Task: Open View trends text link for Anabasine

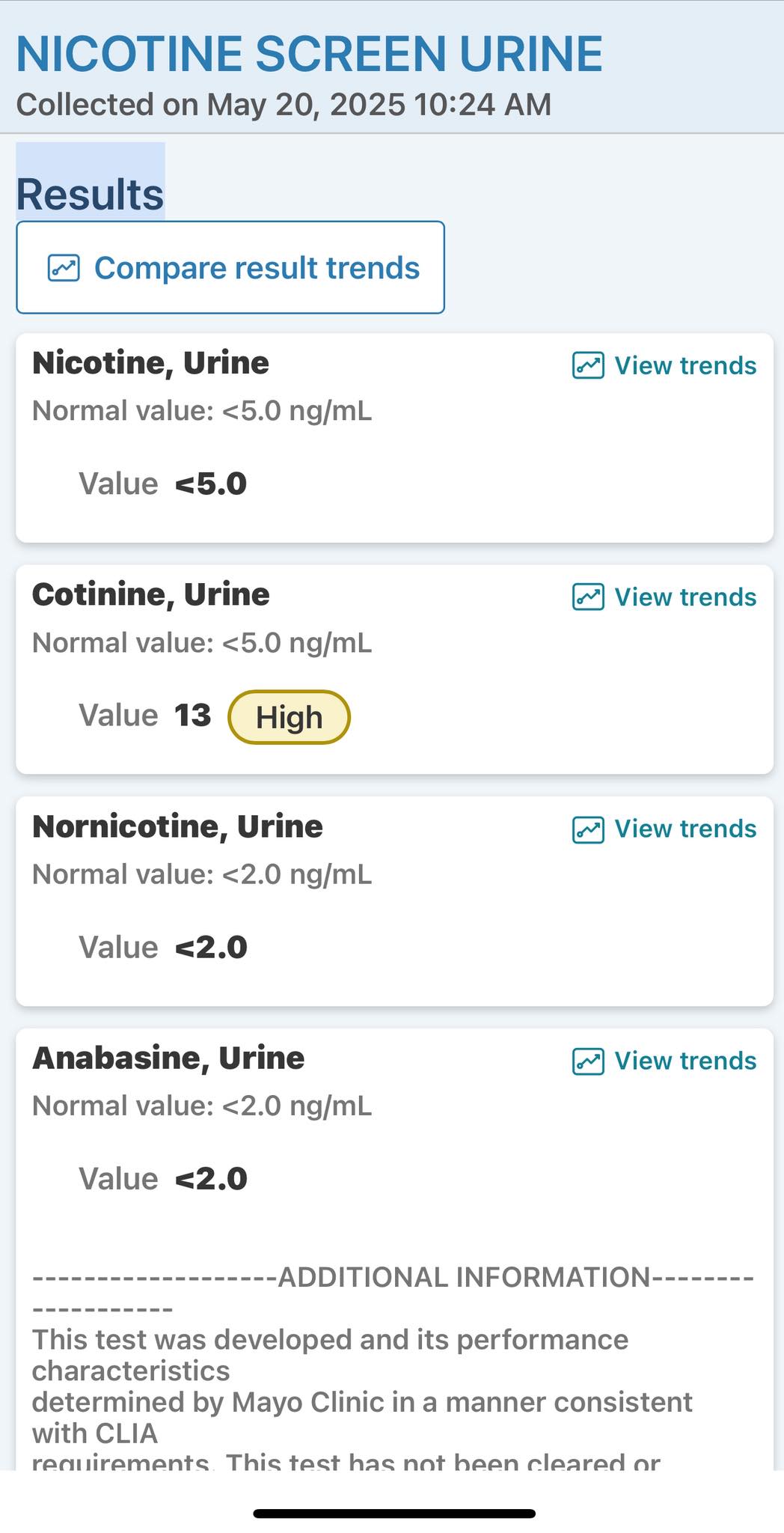Action: coord(685,1061)
